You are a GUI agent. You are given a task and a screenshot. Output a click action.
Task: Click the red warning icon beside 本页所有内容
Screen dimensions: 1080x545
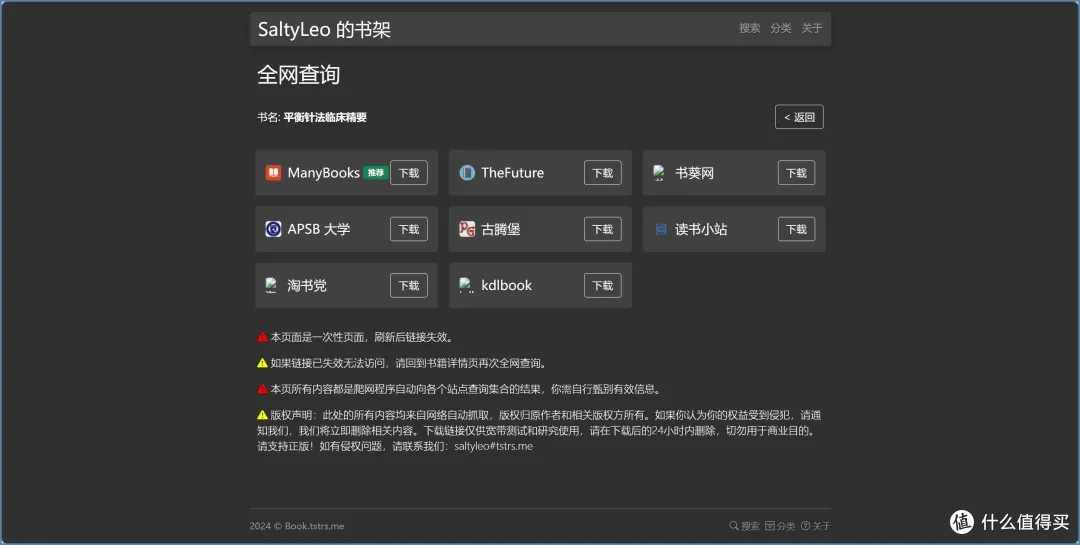pos(262,389)
